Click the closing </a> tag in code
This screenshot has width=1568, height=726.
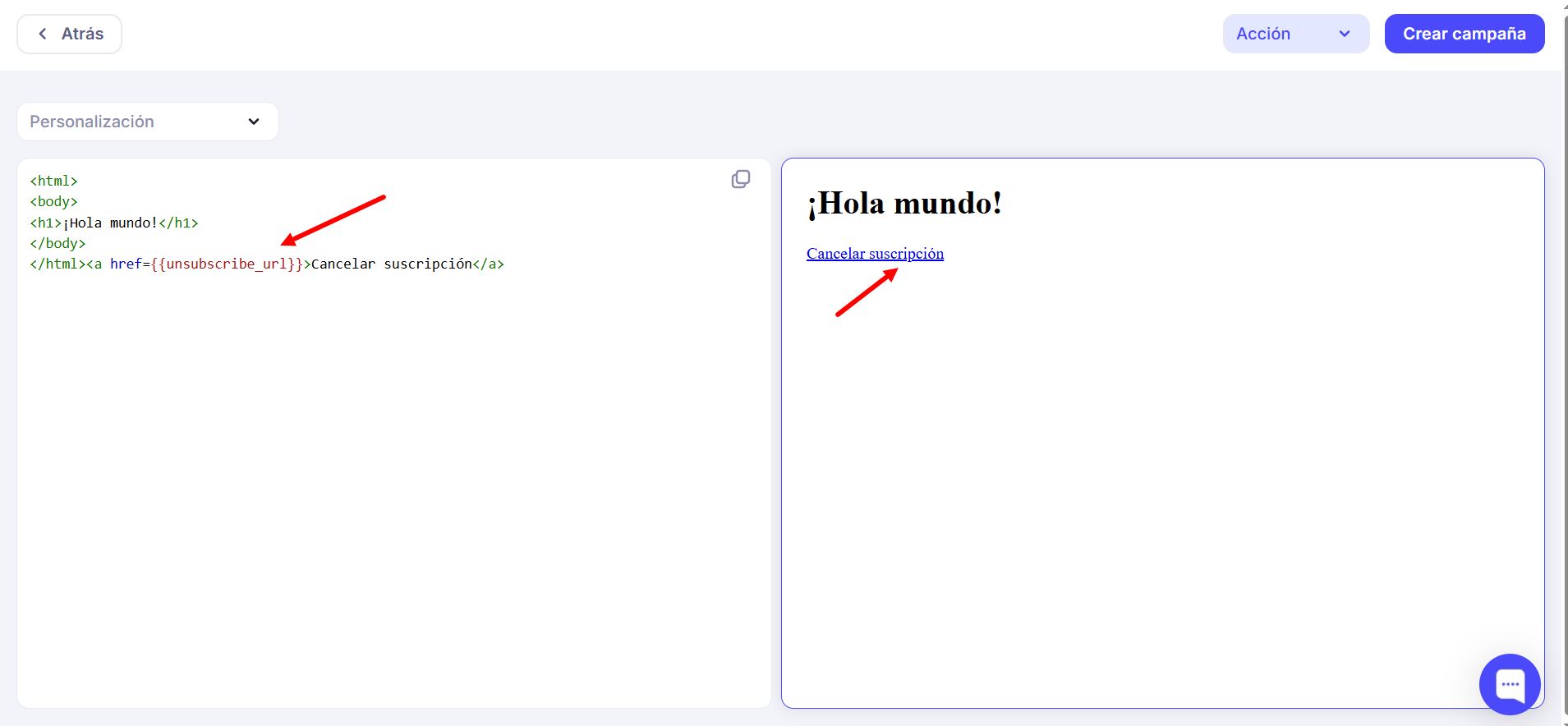click(x=489, y=264)
